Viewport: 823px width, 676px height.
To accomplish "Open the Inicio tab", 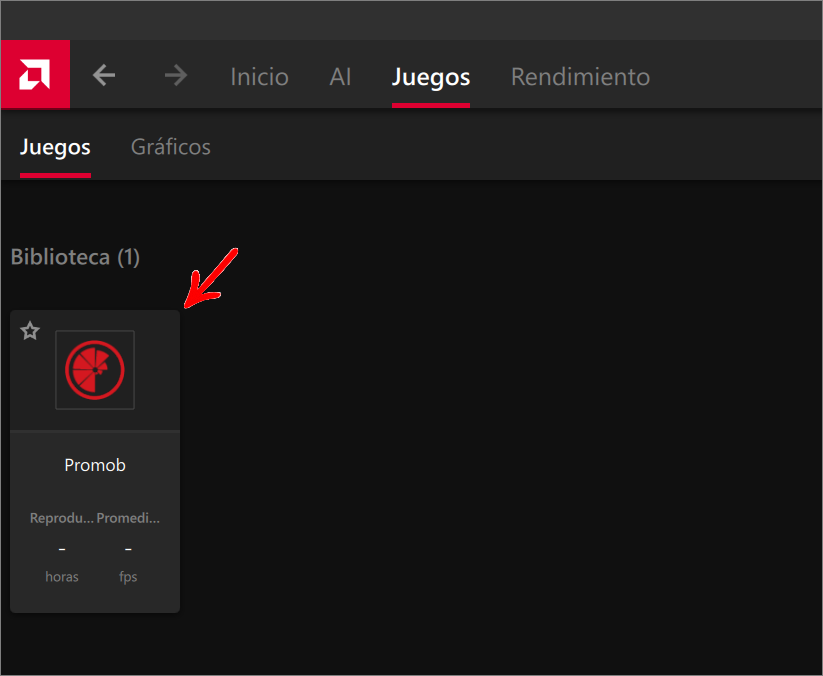I will tap(259, 77).
